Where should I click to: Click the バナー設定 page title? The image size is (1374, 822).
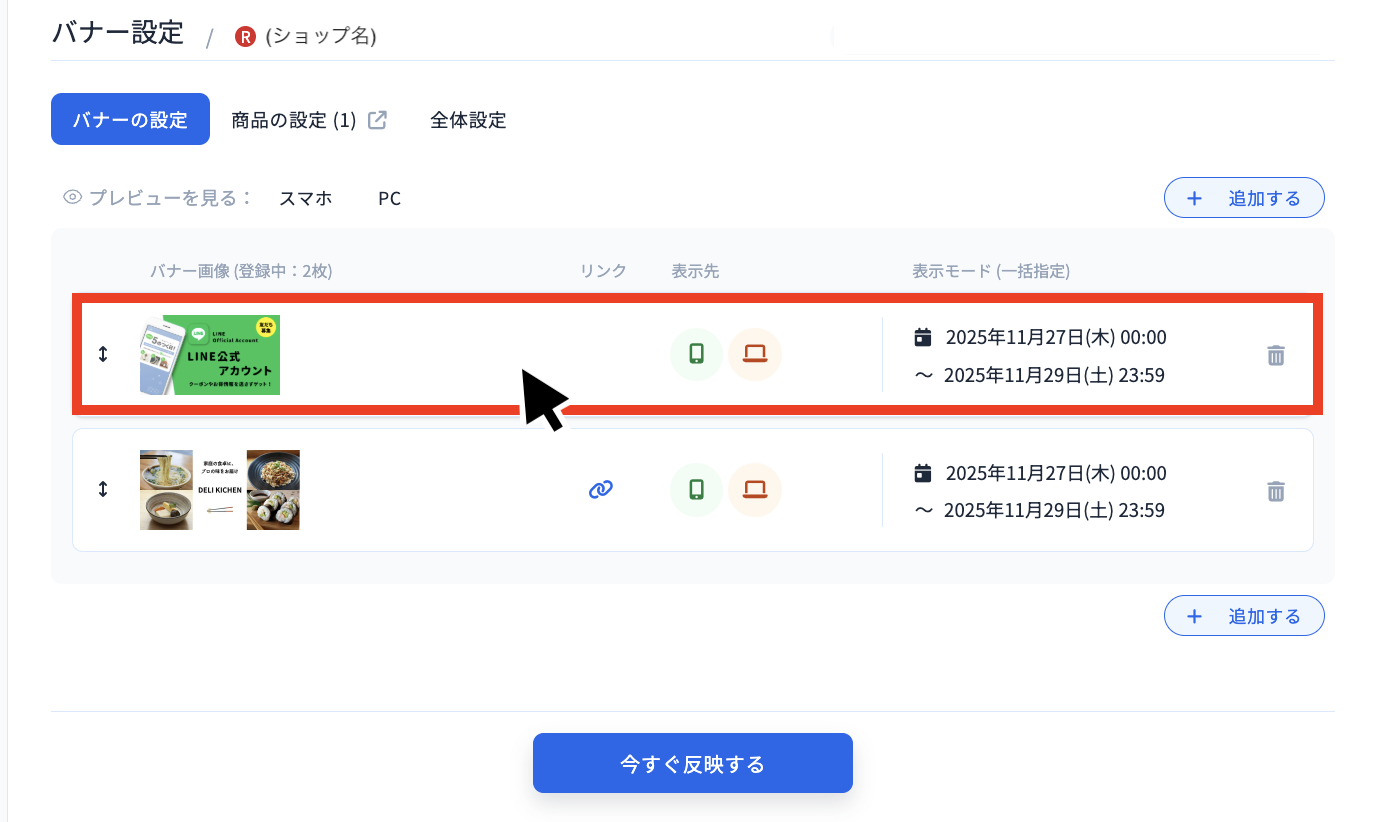(x=118, y=31)
